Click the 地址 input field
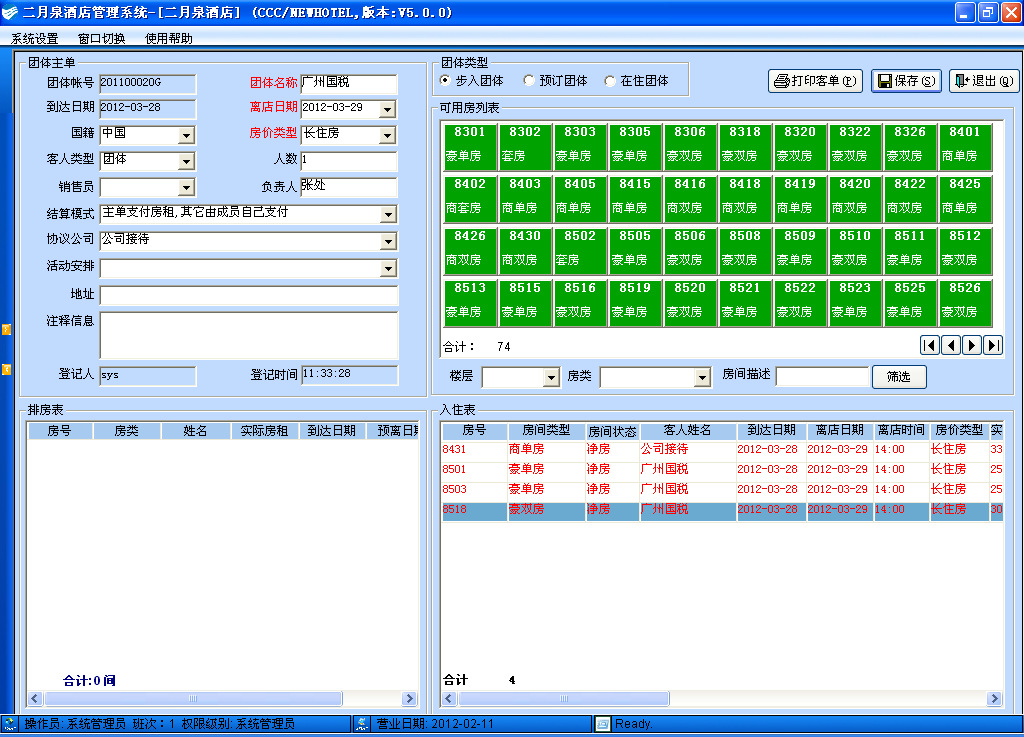The width and height of the screenshot is (1024, 737). (x=249, y=295)
